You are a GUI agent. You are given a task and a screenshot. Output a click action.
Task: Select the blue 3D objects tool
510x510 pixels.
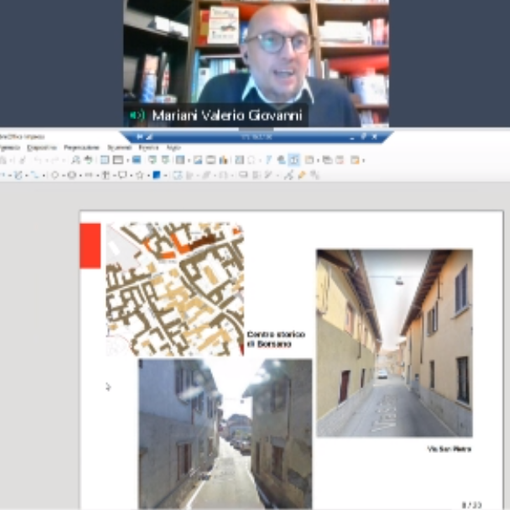pyautogui.click(x=156, y=175)
